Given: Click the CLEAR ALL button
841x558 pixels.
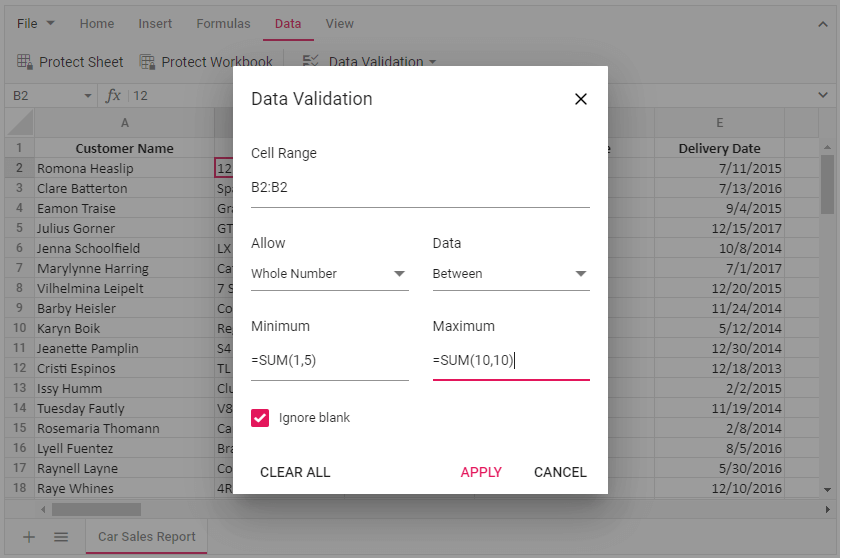Looking at the screenshot, I should click(x=295, y=472).
